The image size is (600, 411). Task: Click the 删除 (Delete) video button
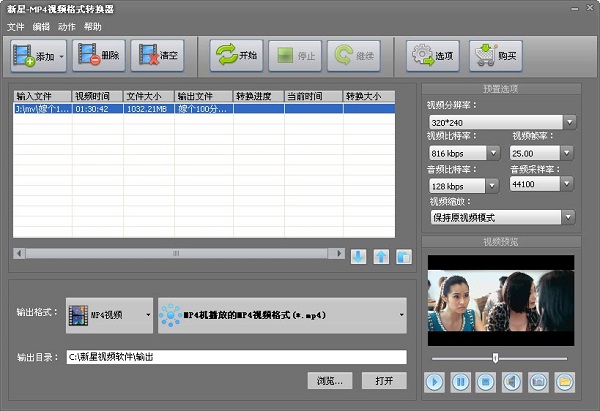(x=99, y=55)
